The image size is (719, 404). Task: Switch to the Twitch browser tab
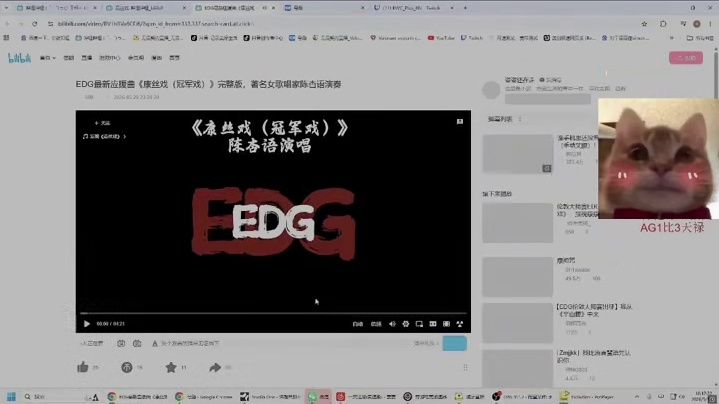(x=414, y=8)
